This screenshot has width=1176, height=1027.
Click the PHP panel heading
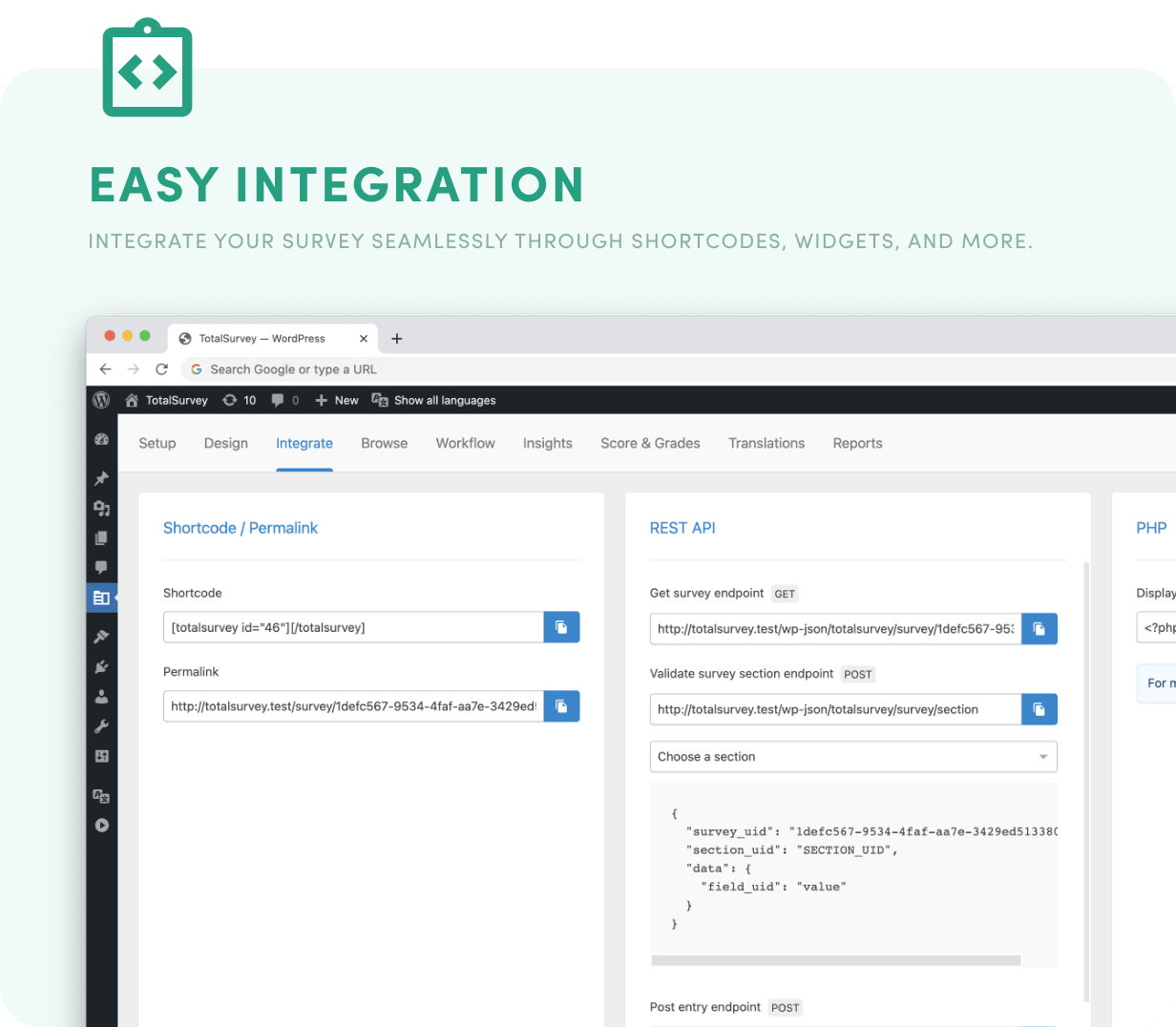(1151, 528)
